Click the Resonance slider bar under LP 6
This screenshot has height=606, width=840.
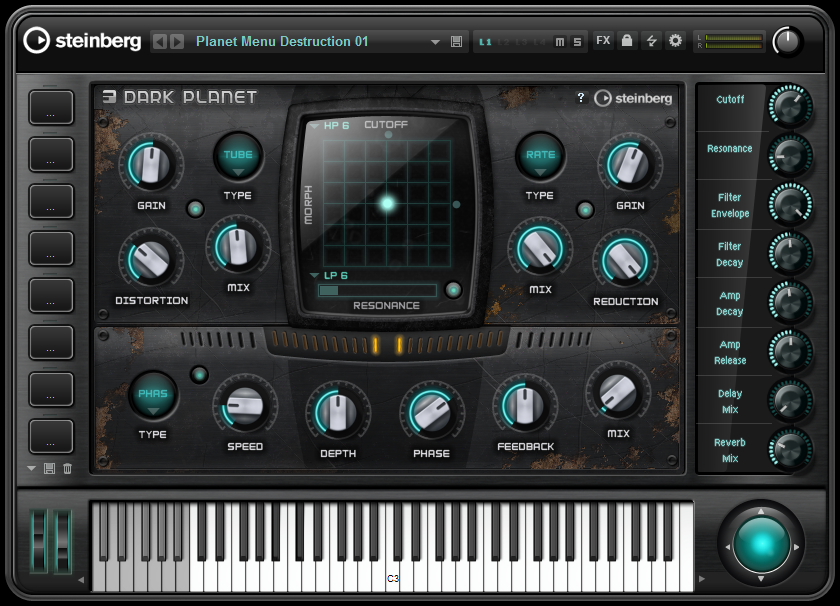click(x=378, y=290)
